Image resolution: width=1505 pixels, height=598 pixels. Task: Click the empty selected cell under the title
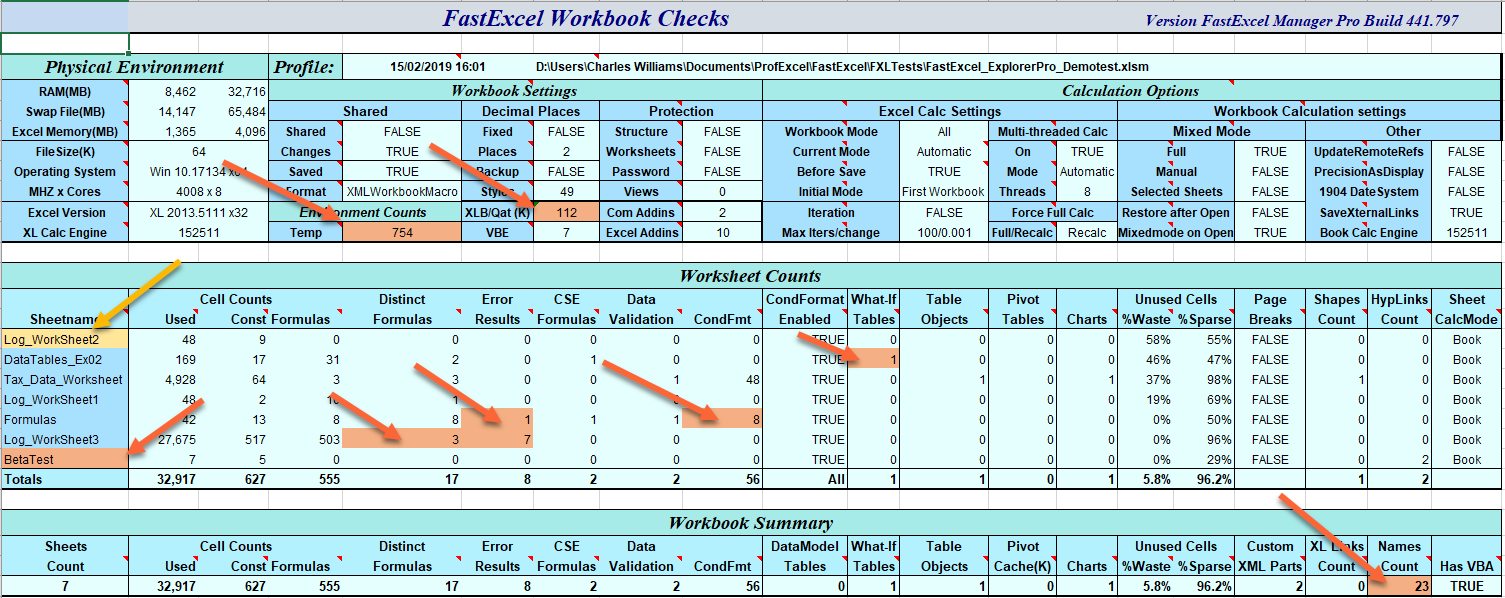click(x=65, y=44)
